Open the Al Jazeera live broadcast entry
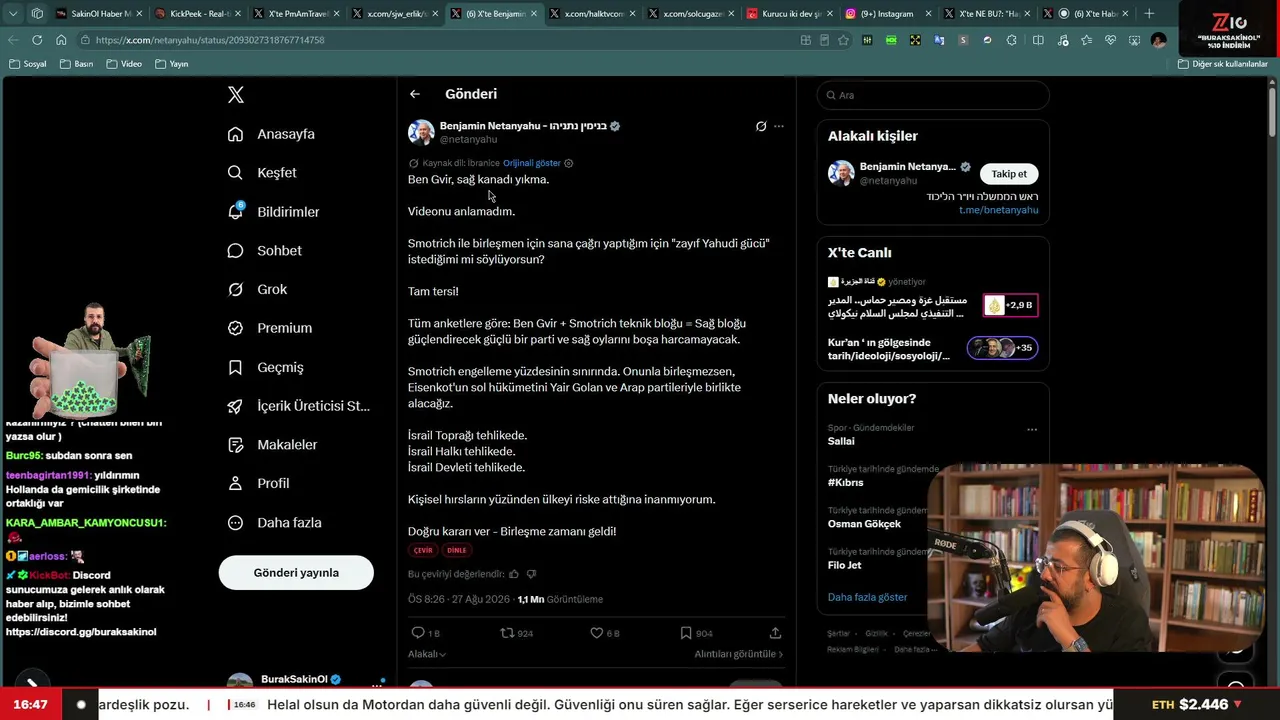The width and height of the screenshot is (1280, 720). [x=933, y=298]
